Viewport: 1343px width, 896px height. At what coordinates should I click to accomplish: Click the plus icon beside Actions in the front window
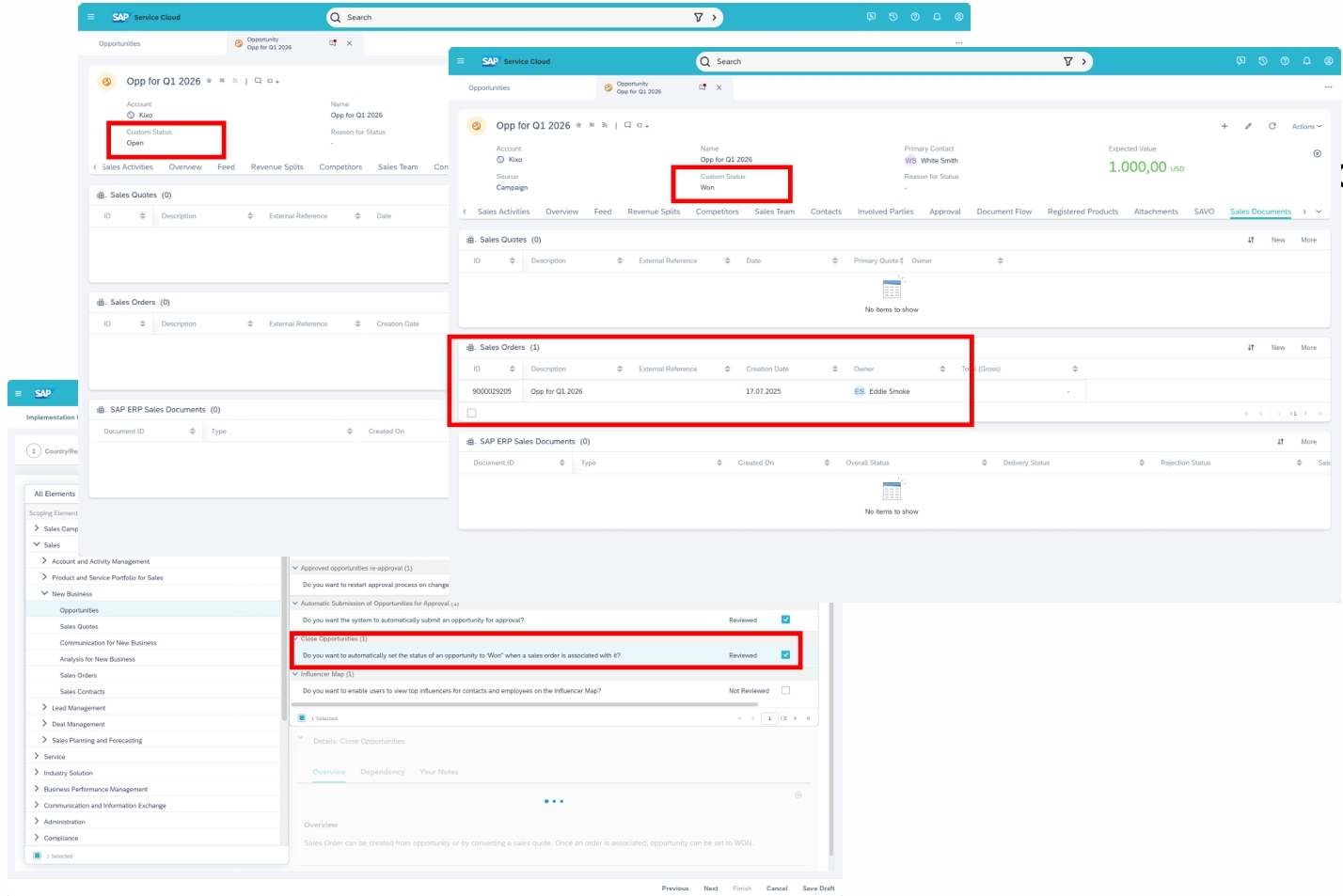(1224, 126)
